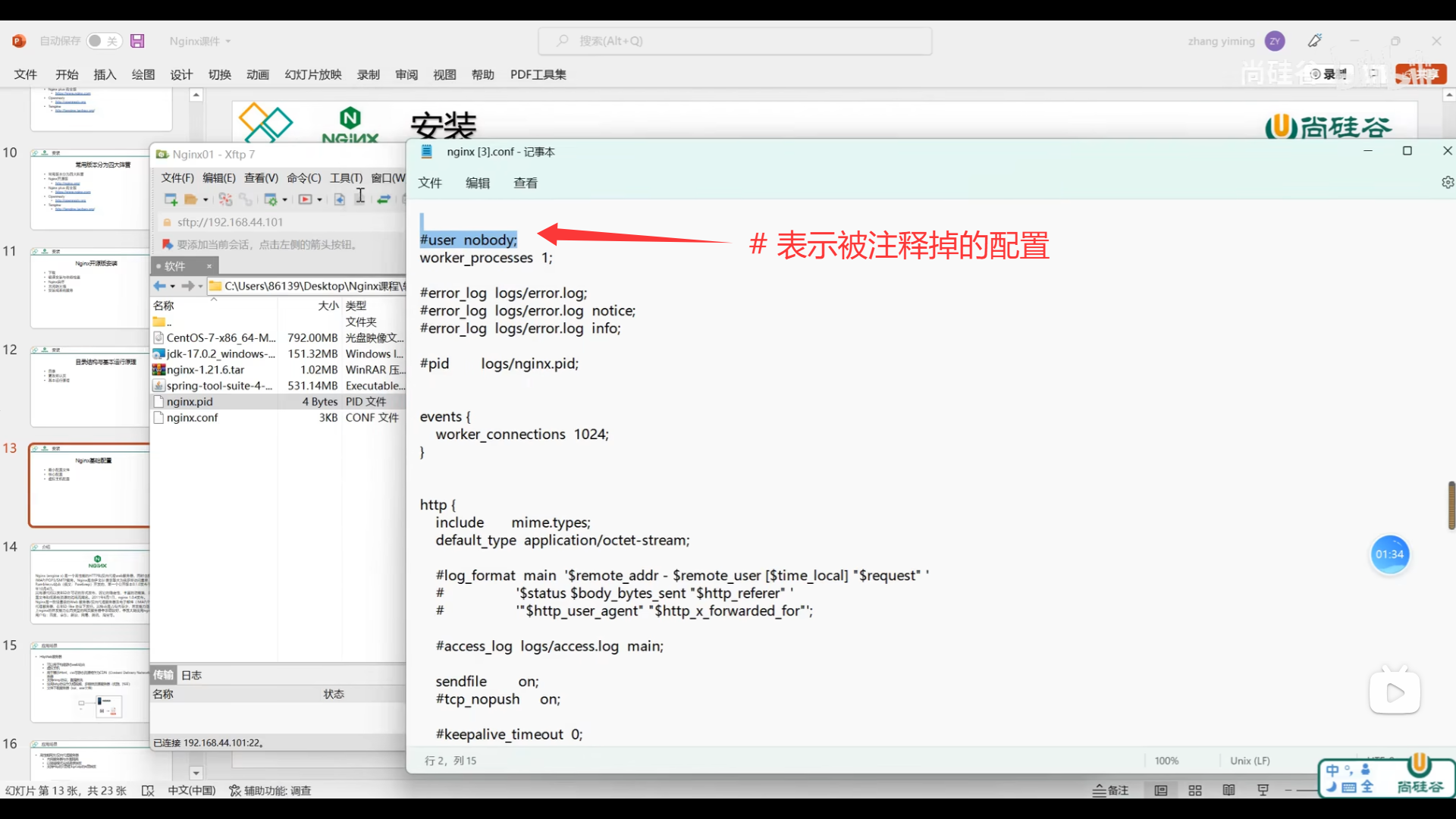This screenshot has height=819, width=1456.
Task: Switch to reading view icon
Action: 1228,790
